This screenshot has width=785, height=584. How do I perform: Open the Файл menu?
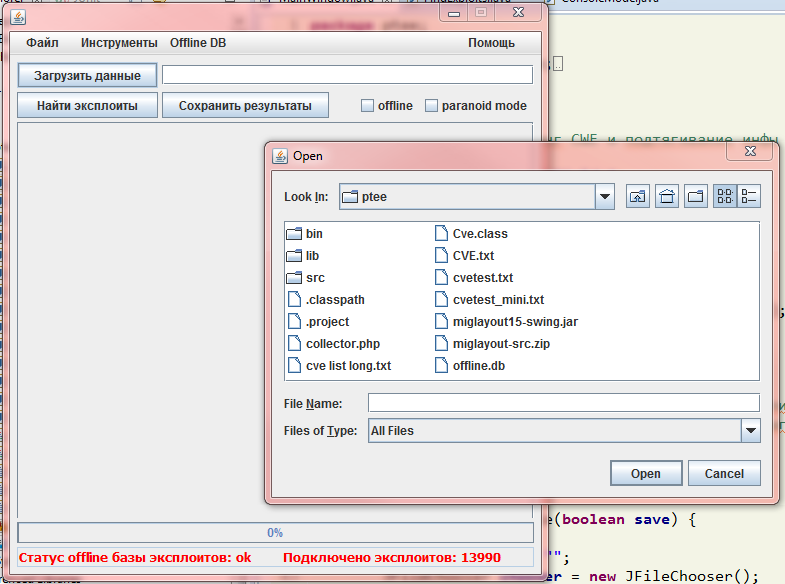[43, 43]
